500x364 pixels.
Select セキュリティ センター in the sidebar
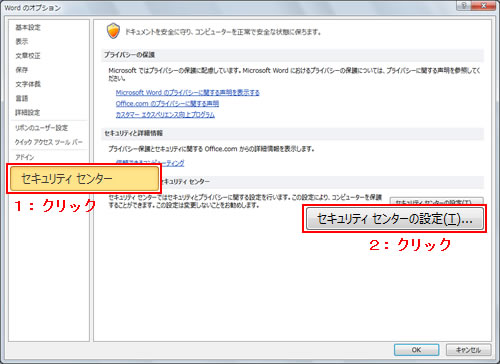coord(84,179)
